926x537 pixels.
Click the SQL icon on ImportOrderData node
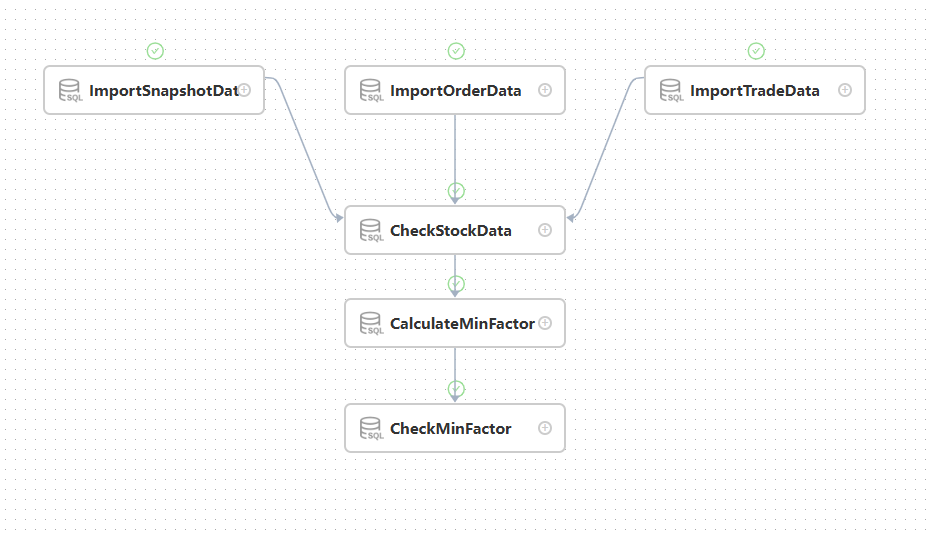[x=371, y=91]
